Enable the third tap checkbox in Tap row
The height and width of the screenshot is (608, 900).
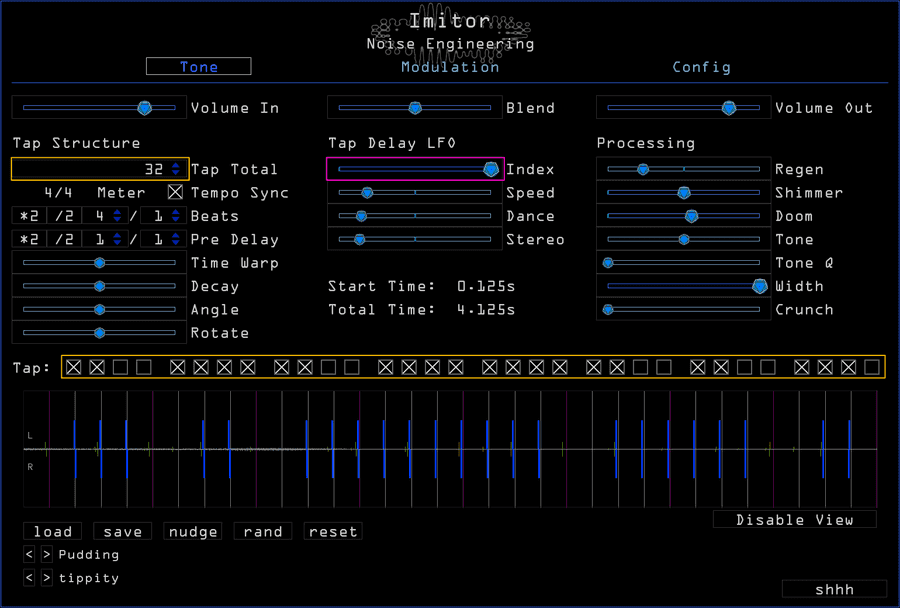coord(121,367)
